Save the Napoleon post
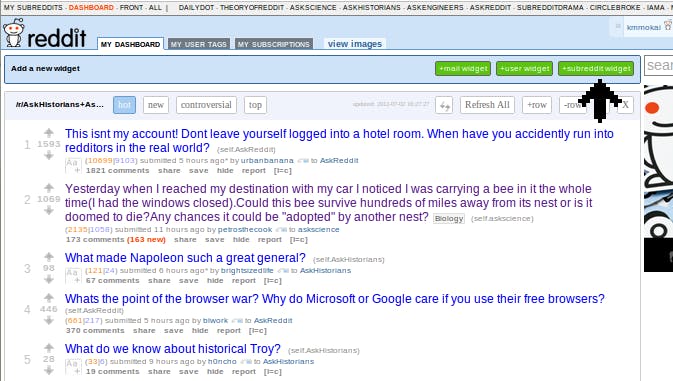This screenshot has height=381, width=673. (x=188, y=281)
